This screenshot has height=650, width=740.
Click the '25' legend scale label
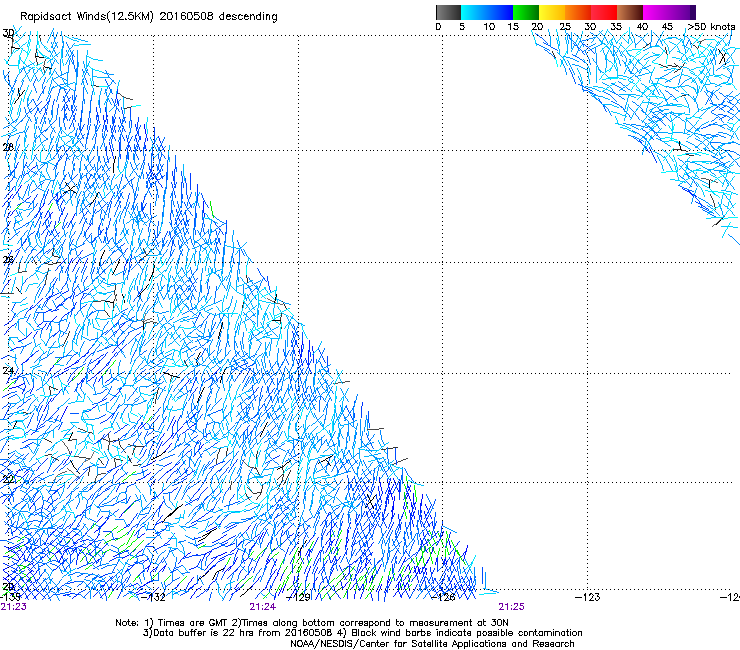pyautogui.click(x=565, y=27)
